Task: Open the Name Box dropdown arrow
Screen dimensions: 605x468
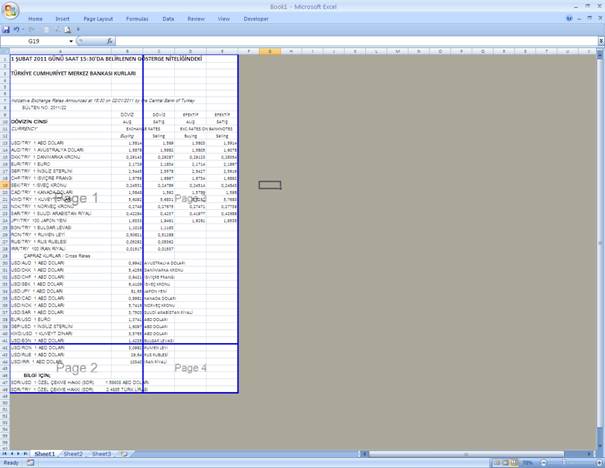Action: [x=71, y=41]
